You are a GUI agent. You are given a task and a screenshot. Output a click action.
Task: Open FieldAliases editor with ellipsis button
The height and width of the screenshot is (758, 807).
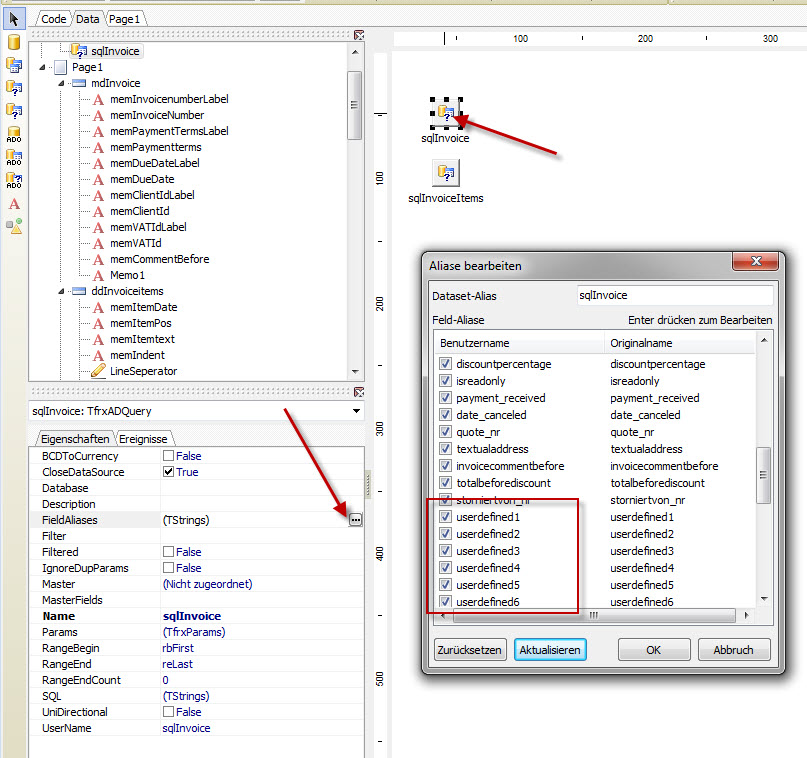355,520
